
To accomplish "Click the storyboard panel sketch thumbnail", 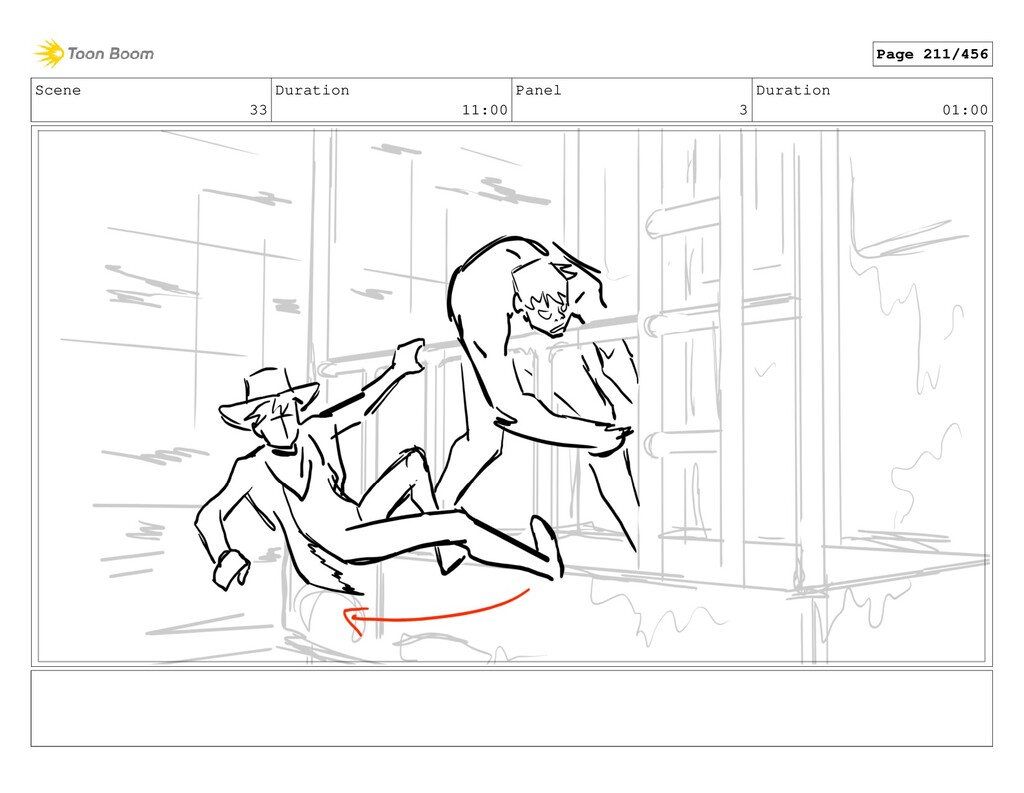I will (511, 396).
